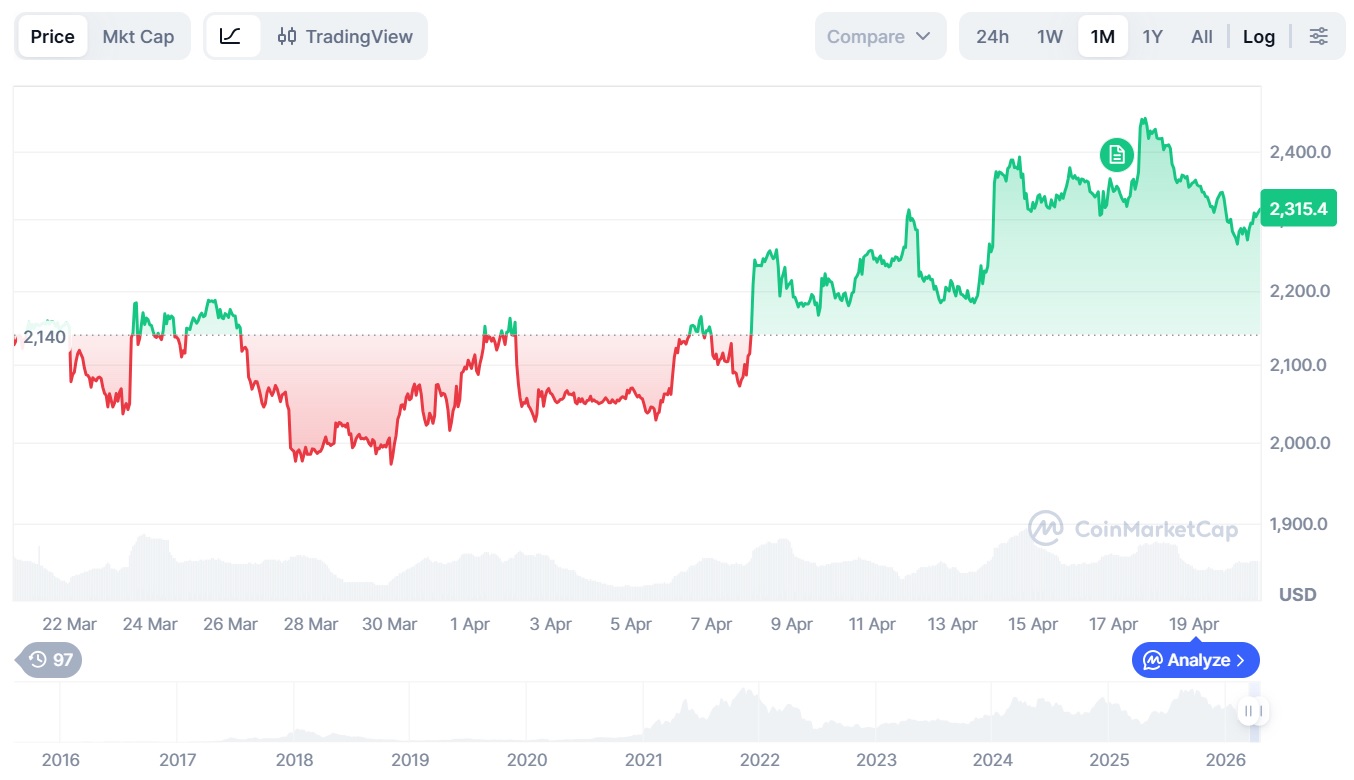The height and width of the screenshot is (780, 1354).
Task: Click the 2,315.4 current price label
Action: click(x=1298, y=209)
